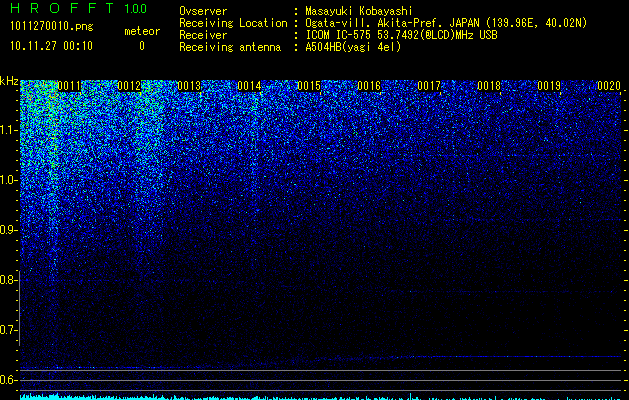Click the 0.6 kHz axis label
The image size is (629, 400).
pyautogui.click(x=9, y=380)
